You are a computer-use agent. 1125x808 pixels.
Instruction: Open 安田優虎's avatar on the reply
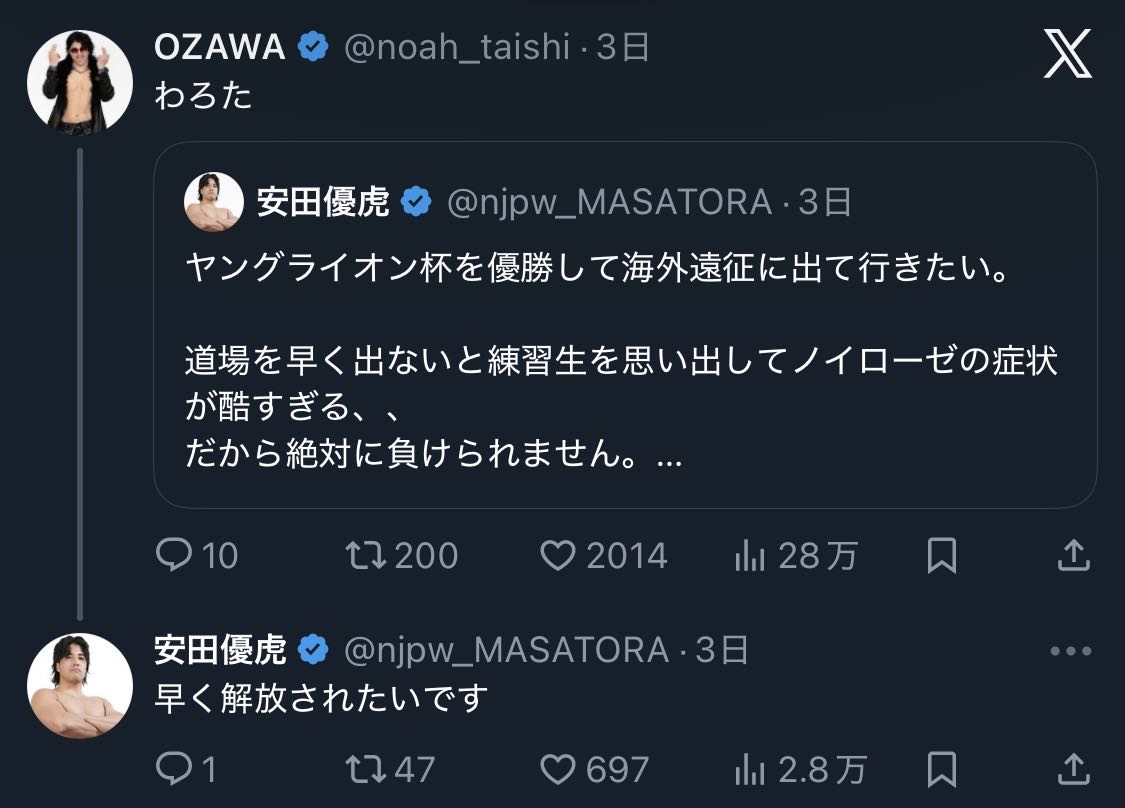[79, 685]
